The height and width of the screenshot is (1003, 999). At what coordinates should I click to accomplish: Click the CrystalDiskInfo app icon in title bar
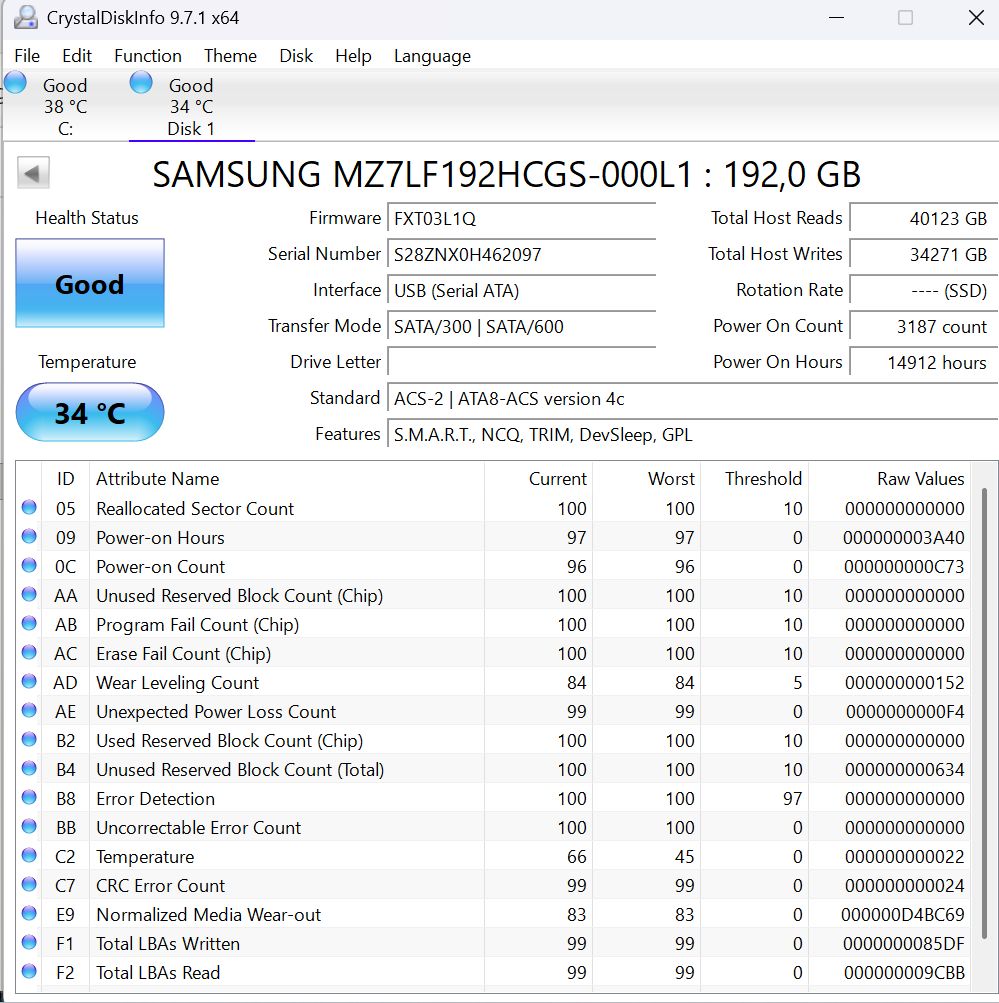click(26, 18)
